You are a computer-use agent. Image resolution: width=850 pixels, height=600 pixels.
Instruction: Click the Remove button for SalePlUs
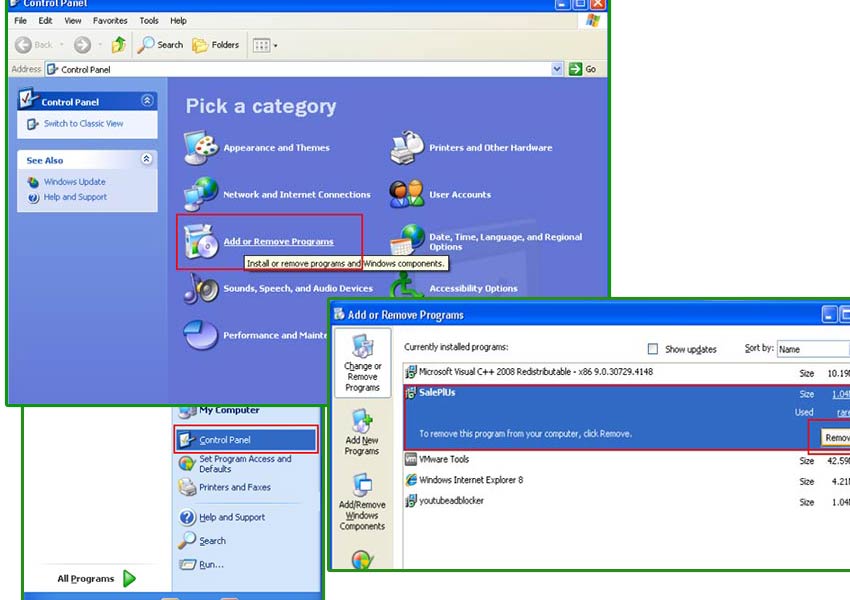835,437
